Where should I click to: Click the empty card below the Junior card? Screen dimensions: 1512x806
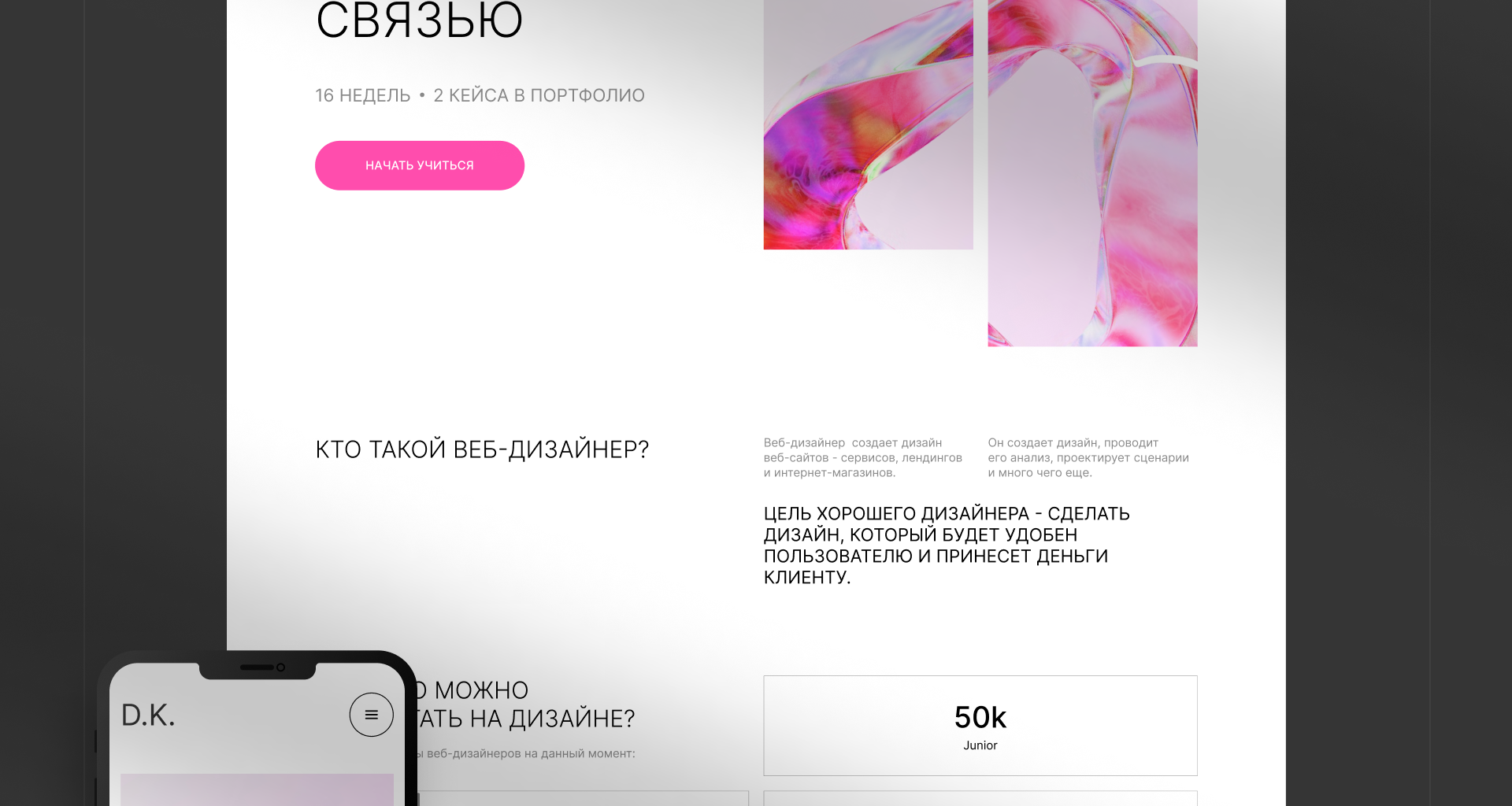coord(980,798)
